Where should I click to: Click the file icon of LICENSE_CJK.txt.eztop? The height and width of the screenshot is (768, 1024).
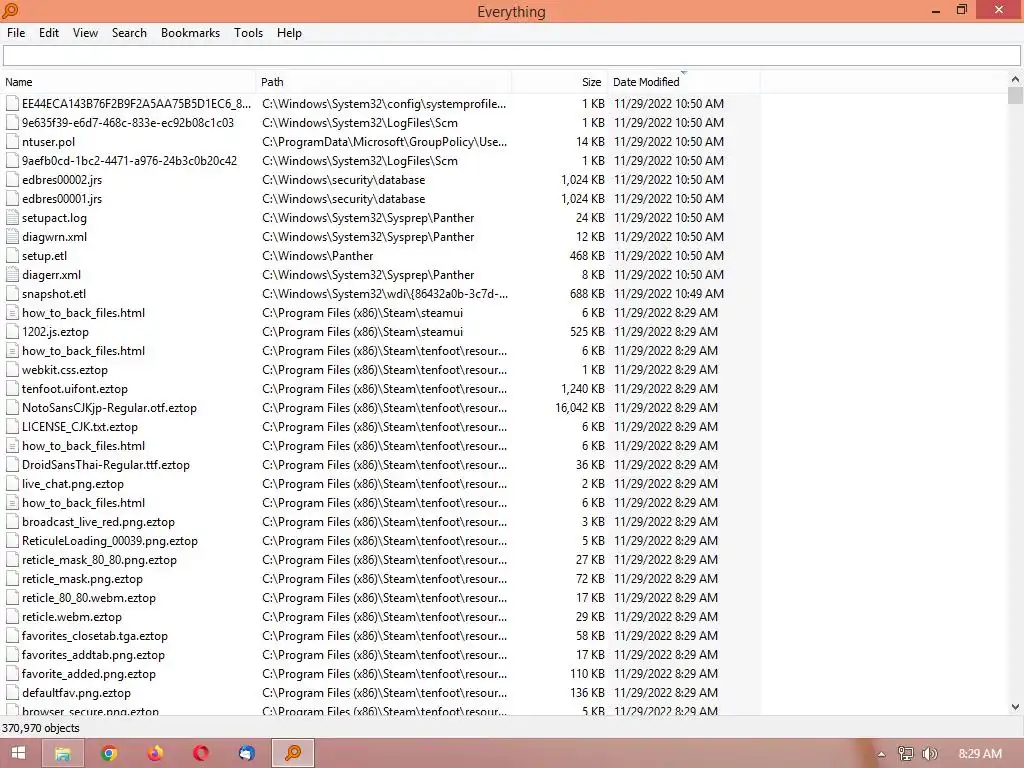pyautogui.click(x=12, y=426)
